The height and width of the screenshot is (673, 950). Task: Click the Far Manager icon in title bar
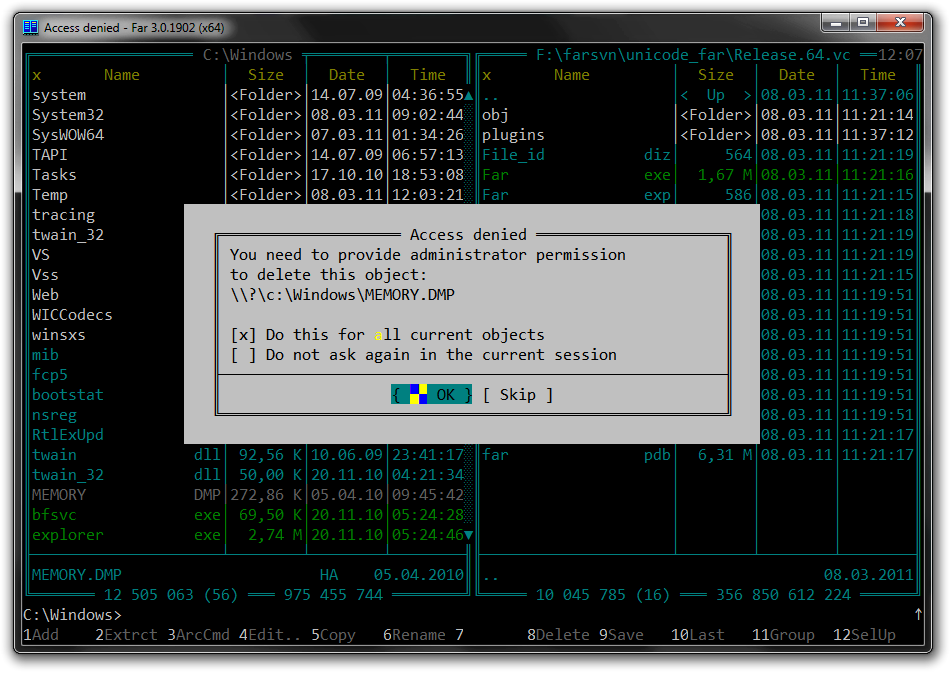click(x=31, y=28)
